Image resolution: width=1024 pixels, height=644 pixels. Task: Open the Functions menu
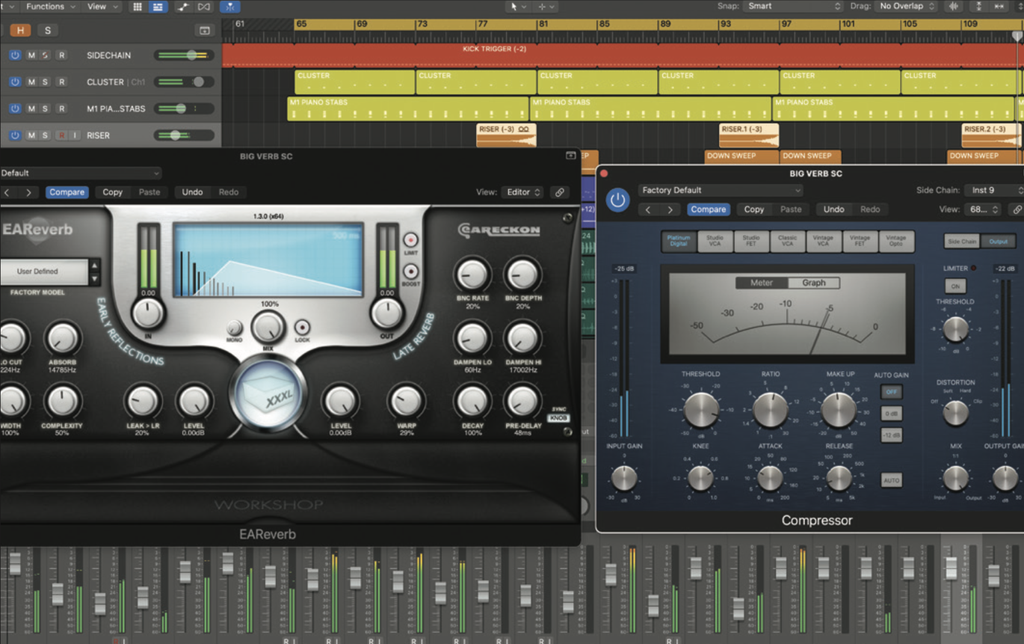[44, 6]
